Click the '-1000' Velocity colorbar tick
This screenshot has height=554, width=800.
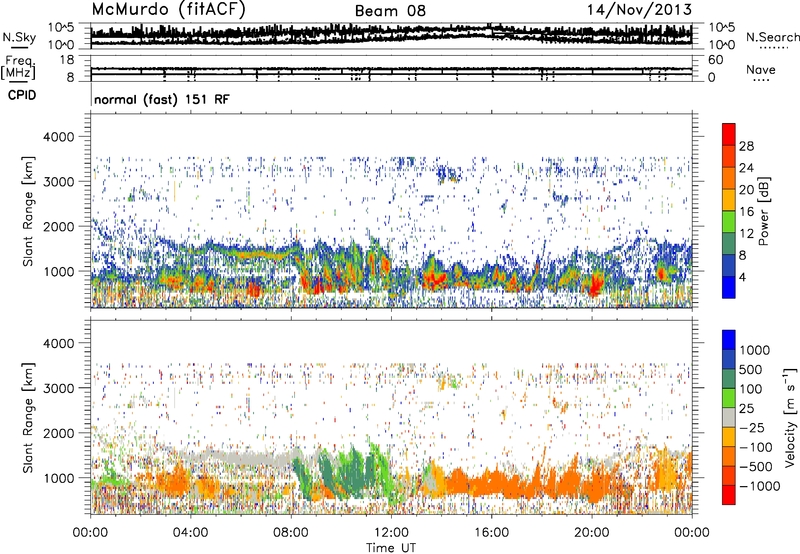pos(759,486)
